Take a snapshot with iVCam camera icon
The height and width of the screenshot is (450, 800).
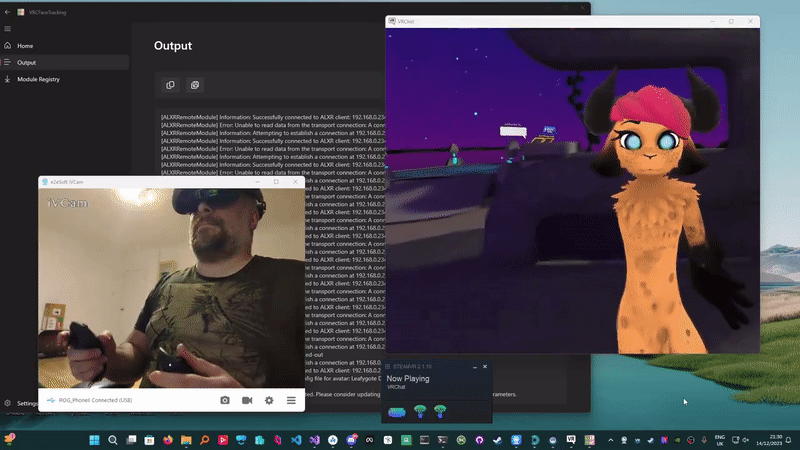225,400
